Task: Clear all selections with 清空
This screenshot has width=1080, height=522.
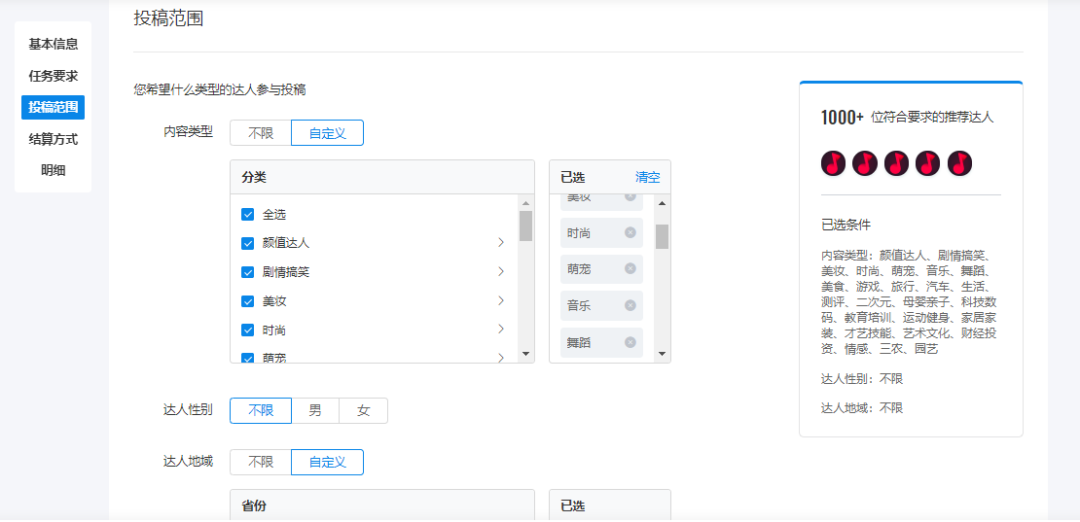Action: [647, 177]
